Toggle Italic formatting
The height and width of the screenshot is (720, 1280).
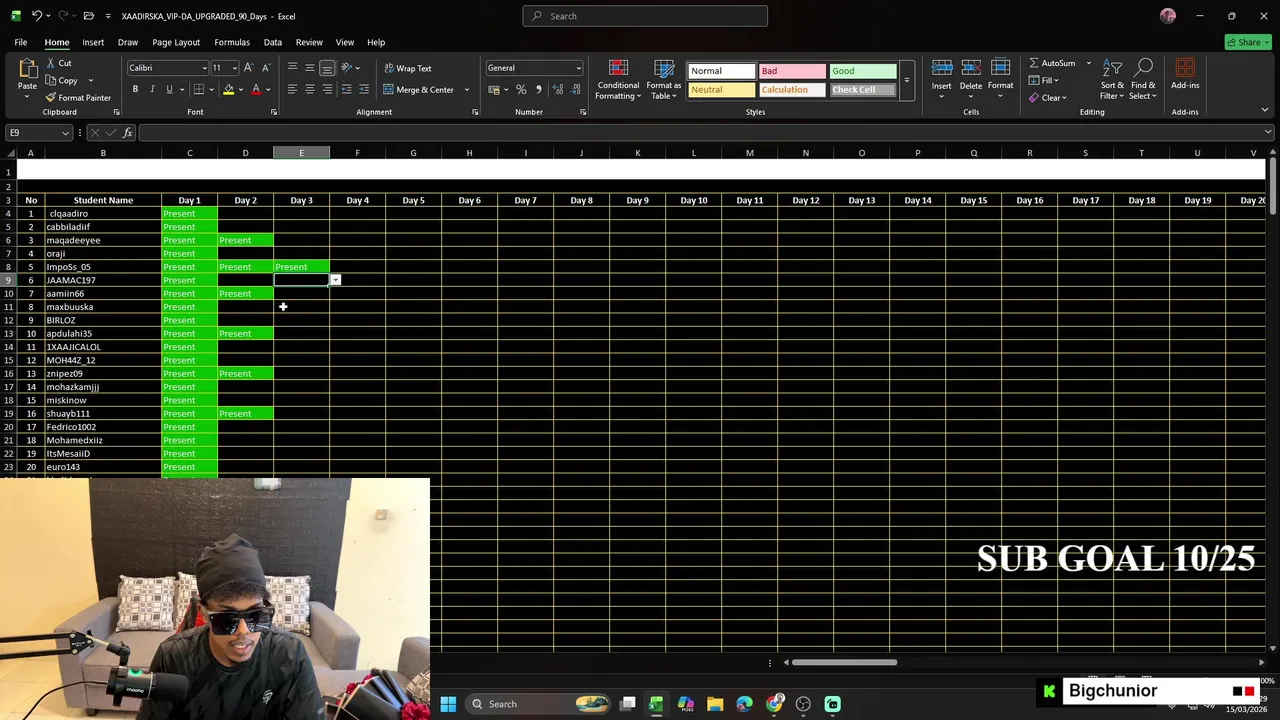[152, 89]
